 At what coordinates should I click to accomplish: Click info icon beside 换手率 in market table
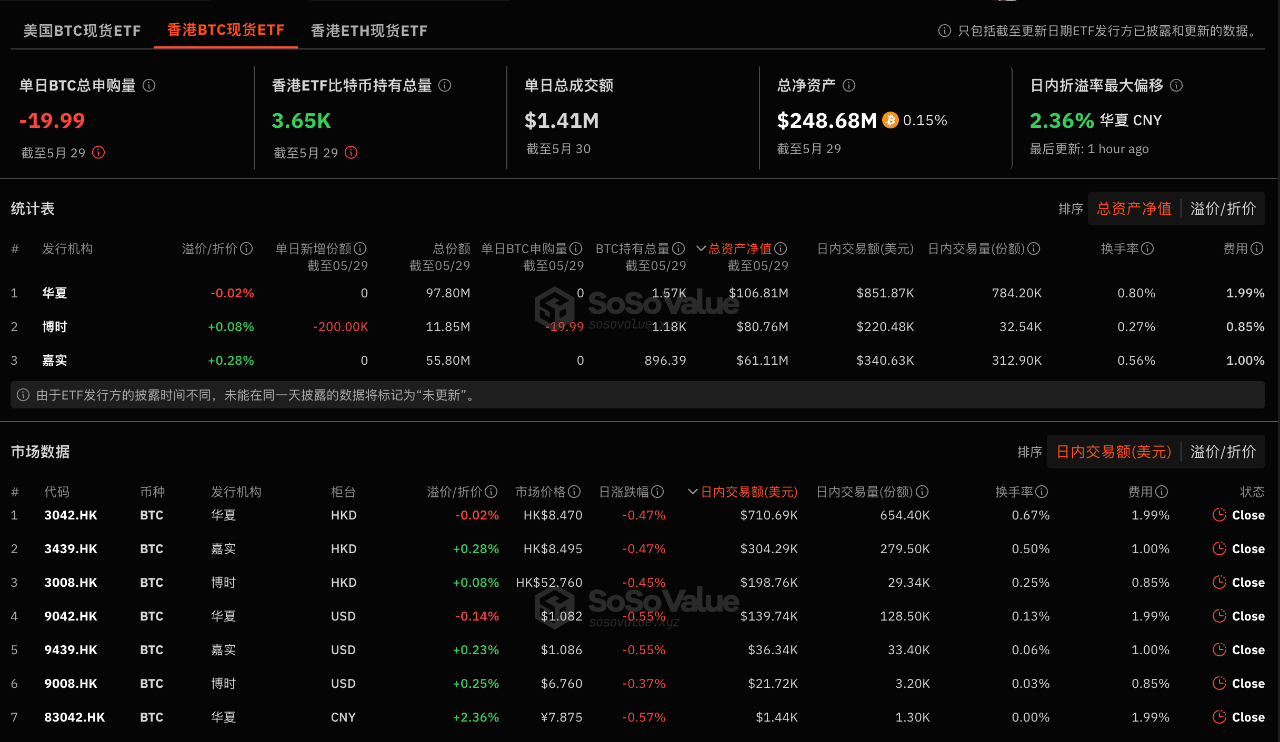click(1042, 492)
